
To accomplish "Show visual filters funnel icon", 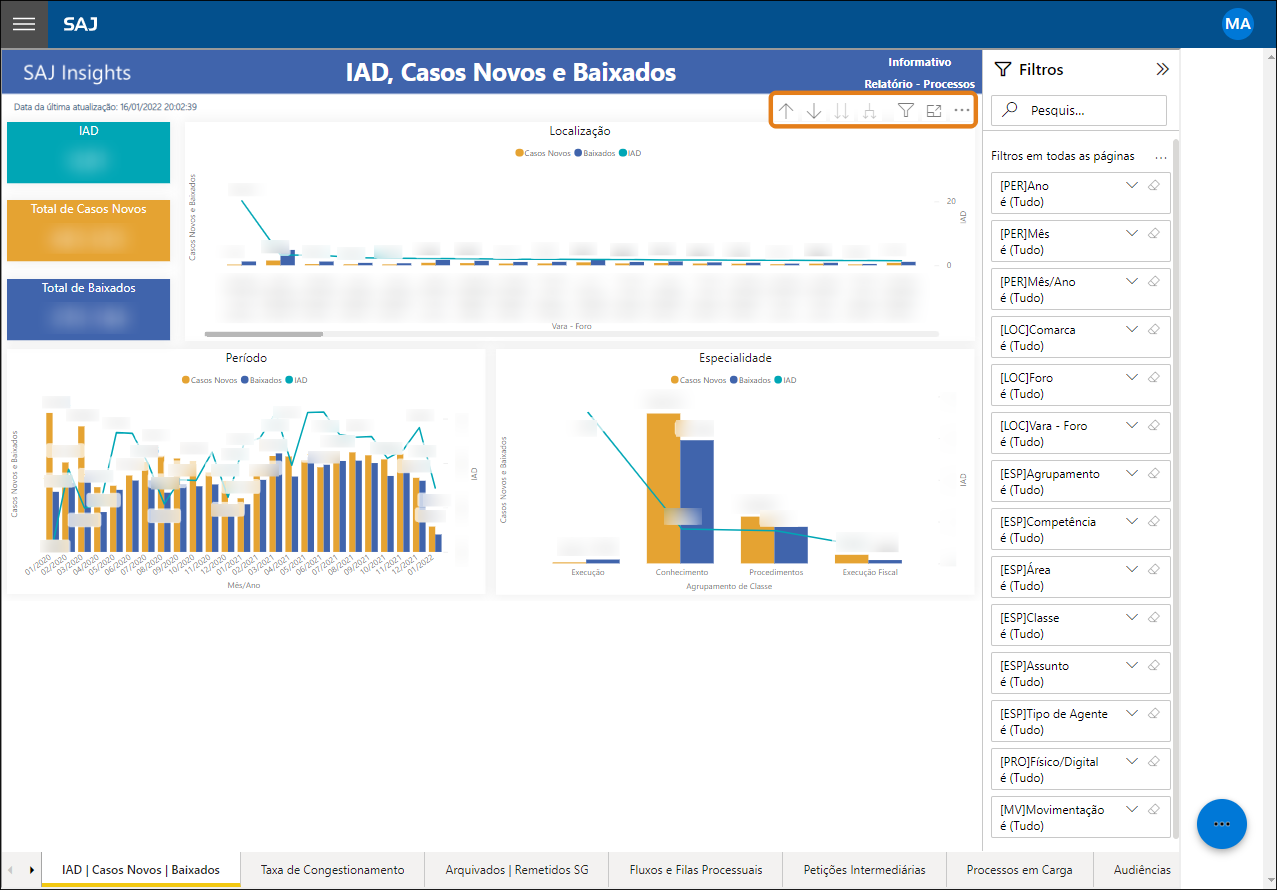I will [x=906, y=111].
